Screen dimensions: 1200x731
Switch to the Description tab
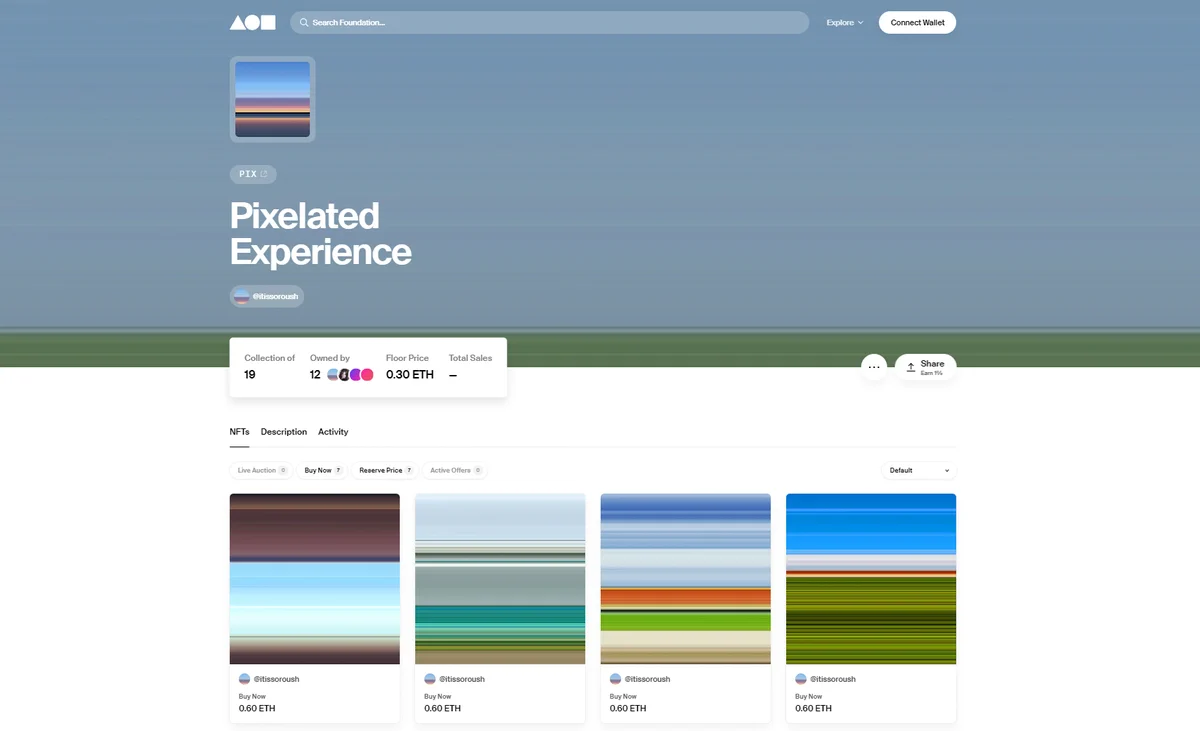coord(284,432)
